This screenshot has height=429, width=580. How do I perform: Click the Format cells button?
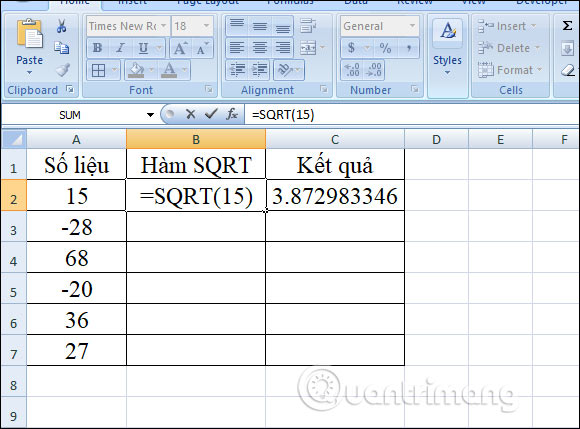pyautogui.click(x=510, y=70)
